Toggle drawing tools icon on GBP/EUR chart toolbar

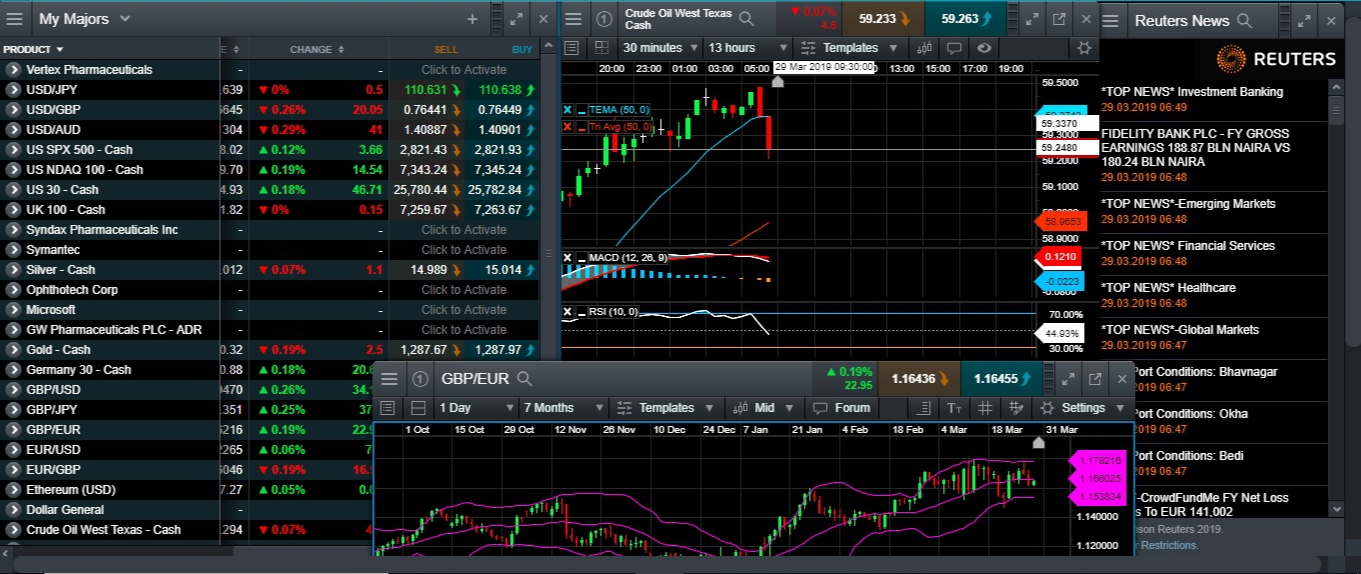(x=1017, y=408)
